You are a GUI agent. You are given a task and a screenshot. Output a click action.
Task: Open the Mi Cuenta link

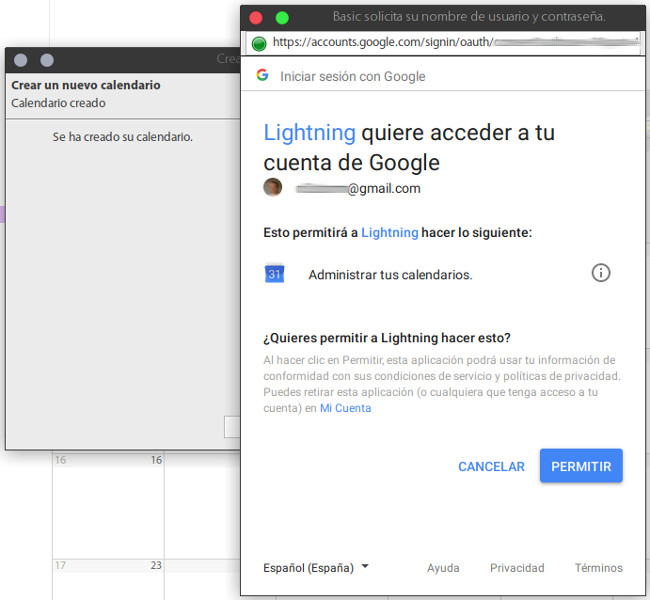[345, 408]
